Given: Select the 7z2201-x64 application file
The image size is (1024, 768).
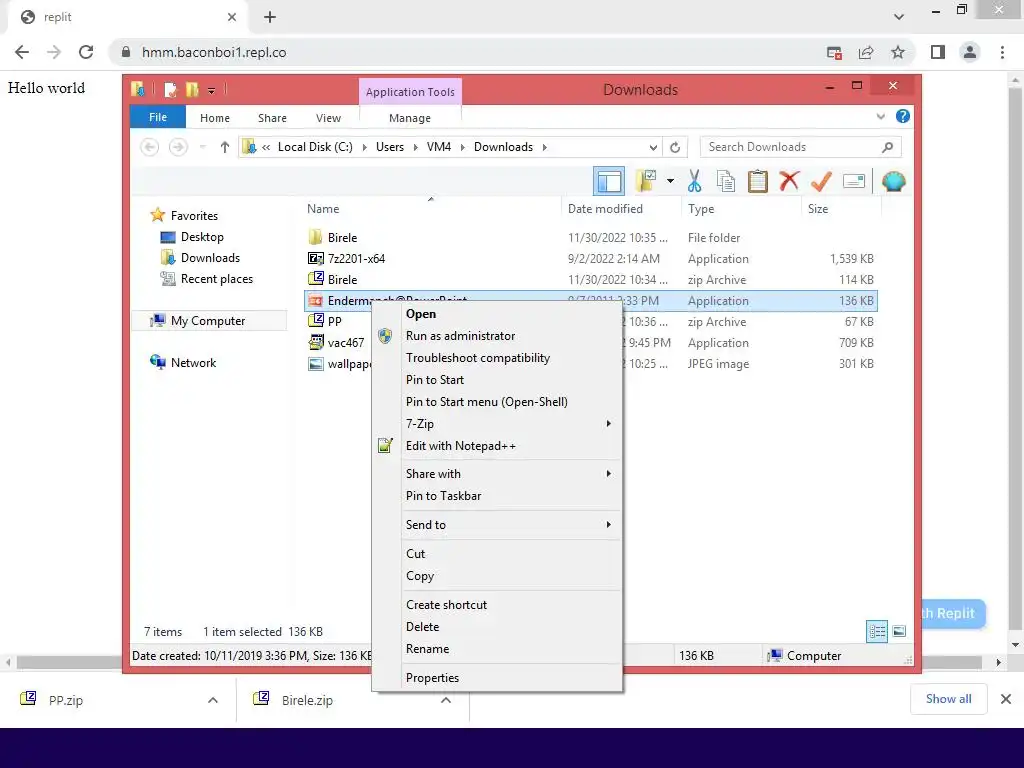Looking at the screenshot, I should (591, 259).
